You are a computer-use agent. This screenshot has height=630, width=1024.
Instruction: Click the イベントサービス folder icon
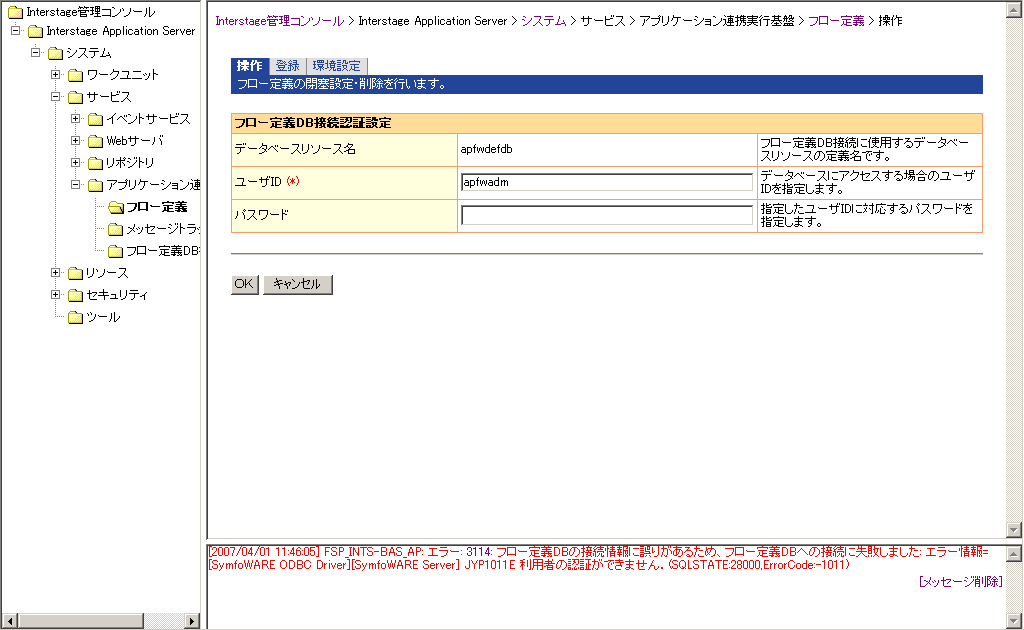tap(95, 119)
